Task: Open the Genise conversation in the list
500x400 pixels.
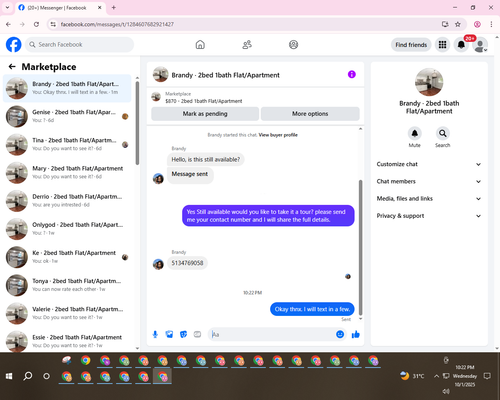Action: pyautogui.click(x=67, y=116)
